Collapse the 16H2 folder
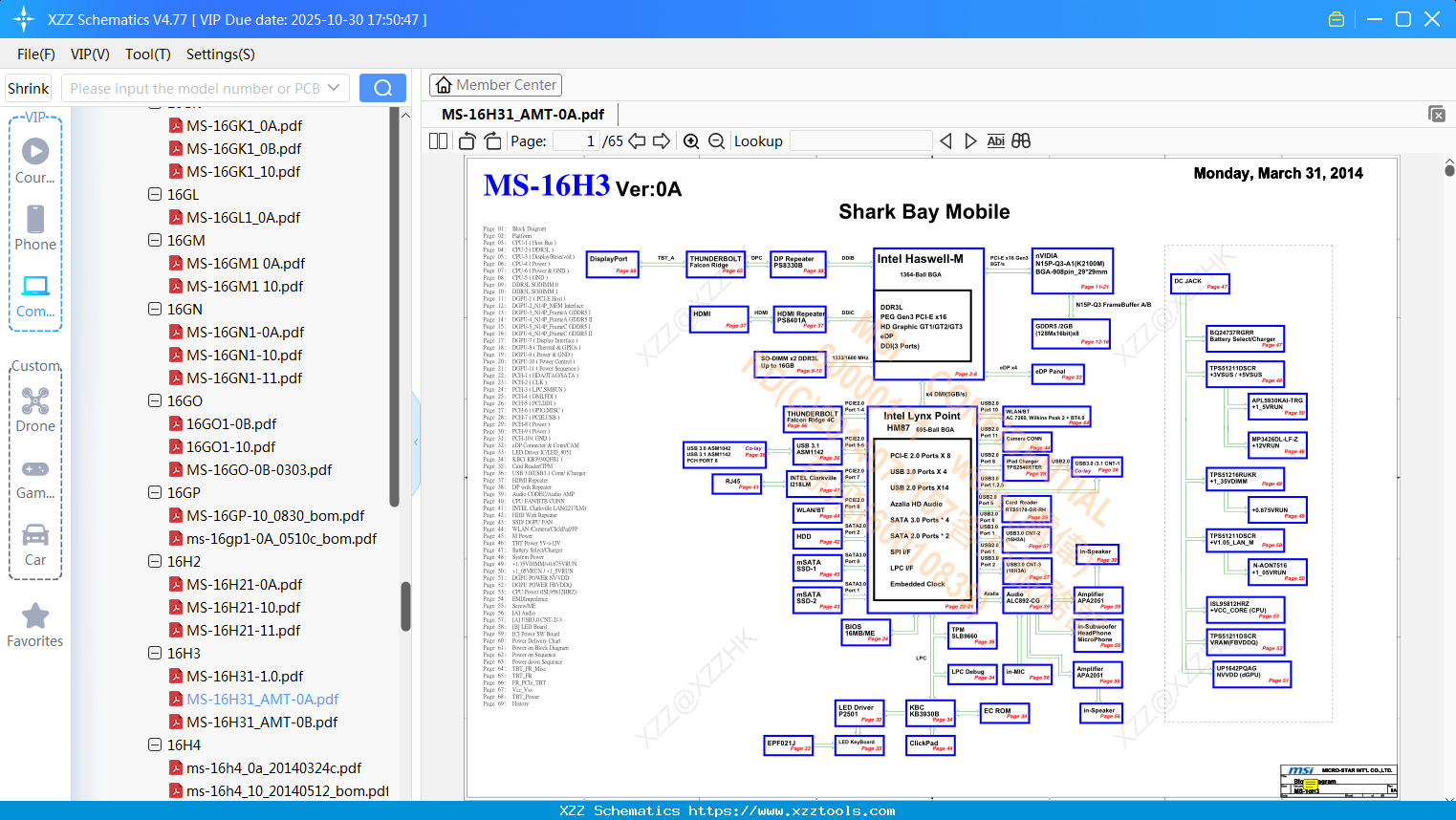This screenshot has width=1456, height=820. [155, 561]
